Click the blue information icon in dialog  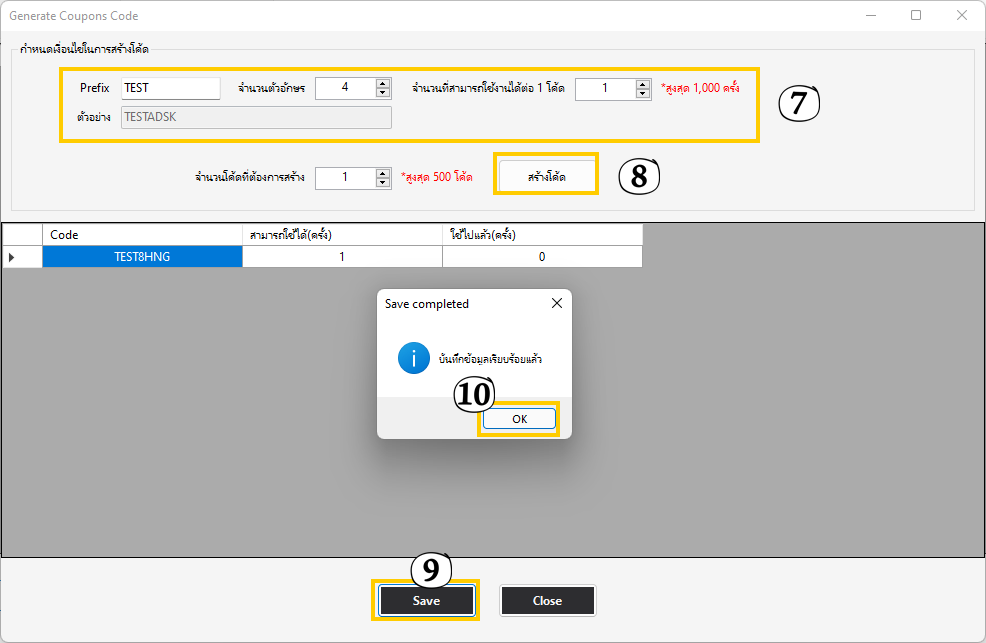pyautogui.click(x=413, y=358)
